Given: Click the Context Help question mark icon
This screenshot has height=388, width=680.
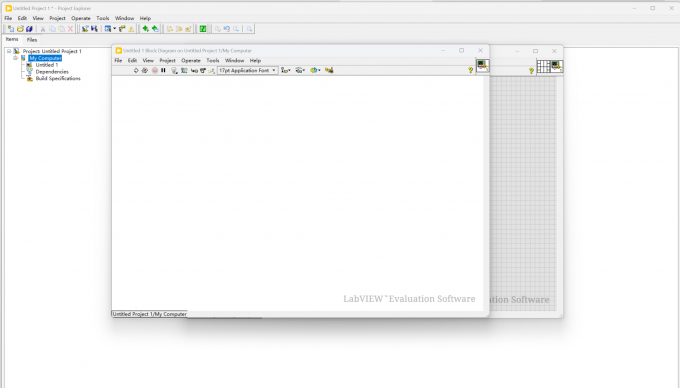Looking at the screenshot, I should 471,70.
